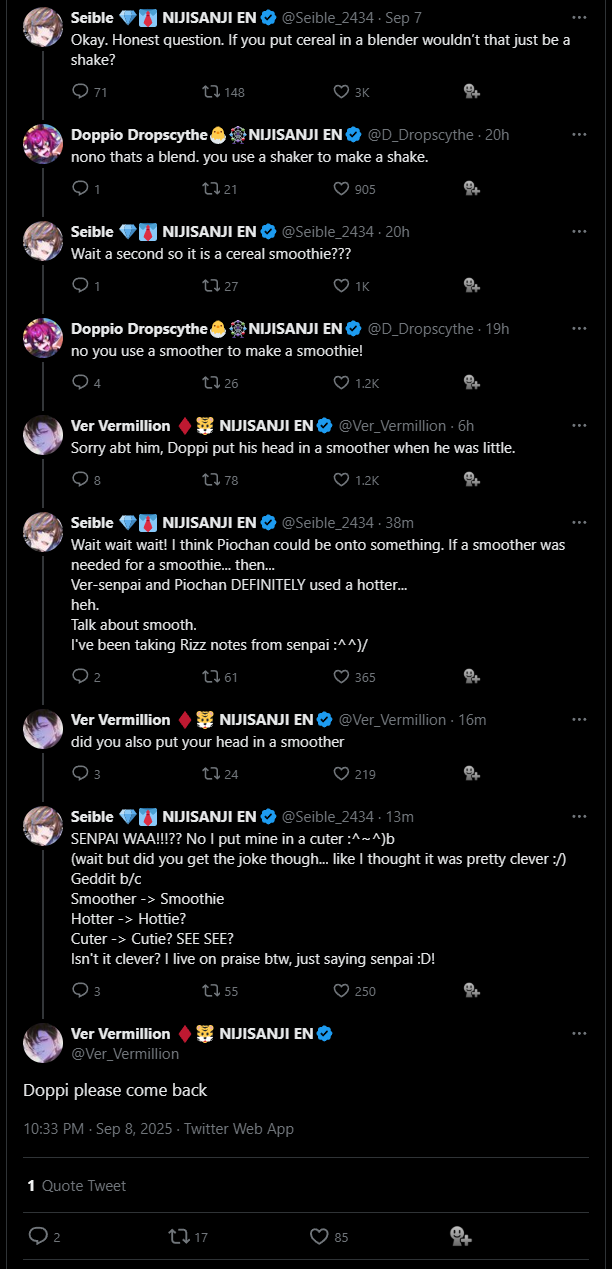Retweet Seible's cereal blender question
612x1269 pixels.
coord(211,92)
